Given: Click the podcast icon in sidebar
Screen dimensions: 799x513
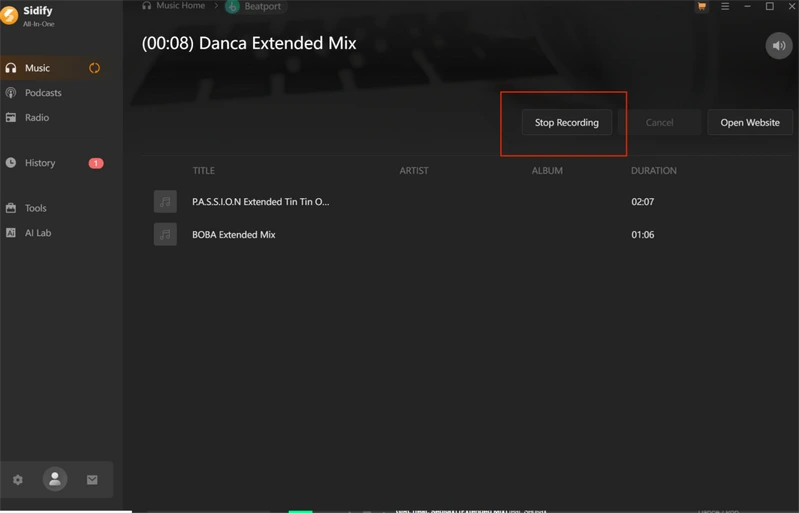Looking at the screenshot, I should click(11, 93).
